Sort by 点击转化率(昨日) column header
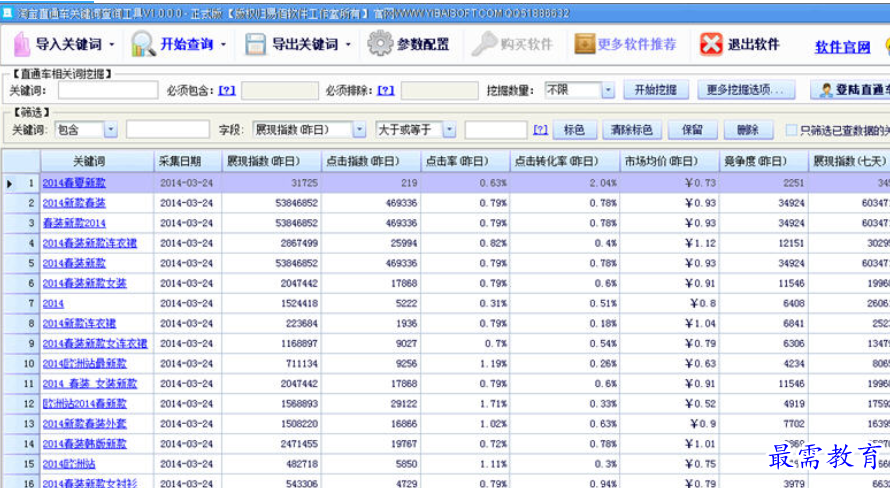Image resolution: width=890 pixels, height=488 pixels. pyautogui.click(x=565, y=162)
